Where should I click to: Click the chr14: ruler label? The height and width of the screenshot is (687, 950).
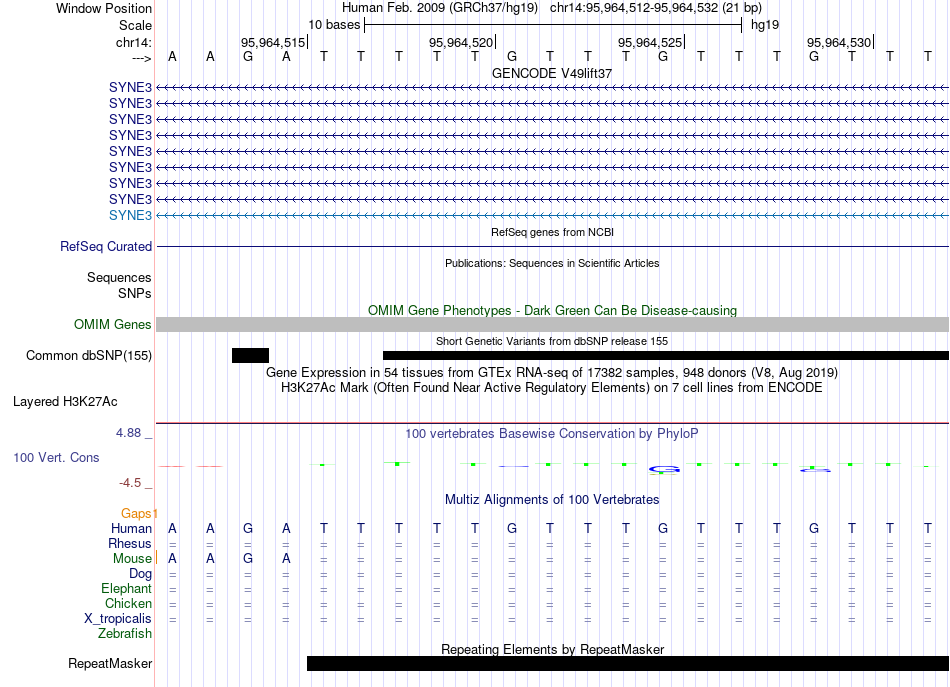[133, 42]
